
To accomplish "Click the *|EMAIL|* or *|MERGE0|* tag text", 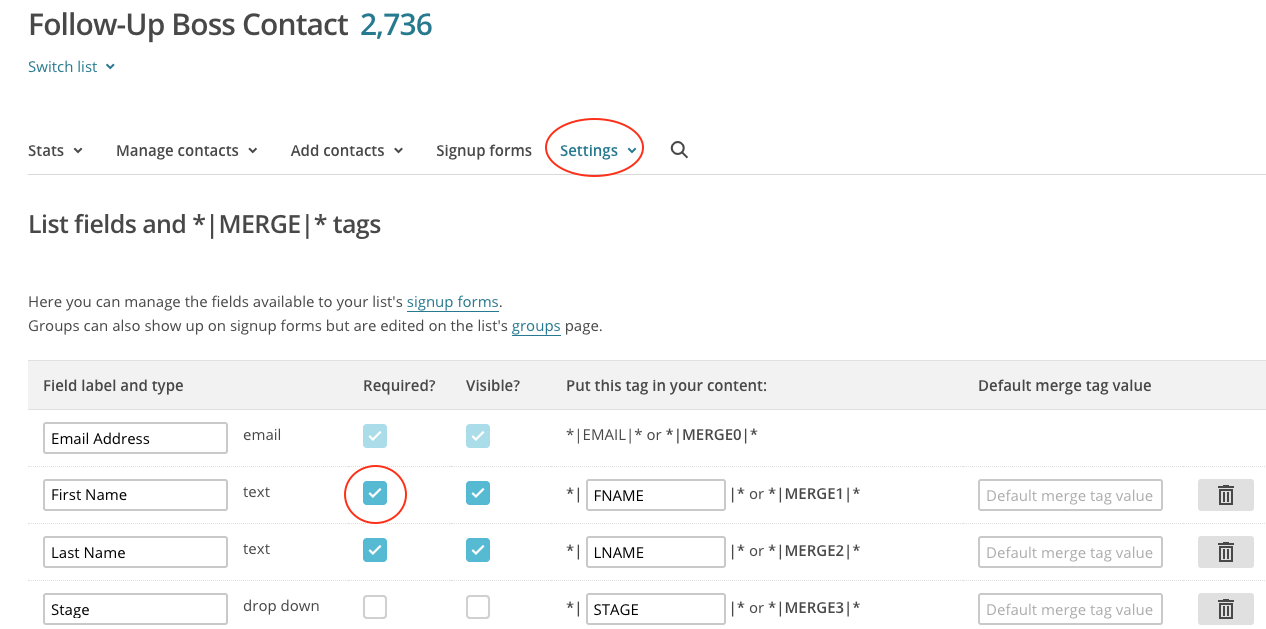I will pyautogui.click(x=662, y=435).
